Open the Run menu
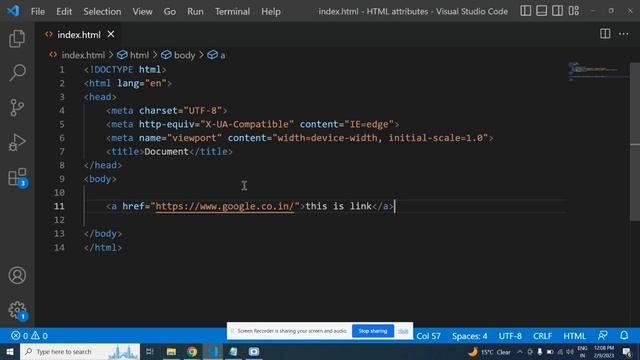The image size is (640, 360). pyautogui.click(x=196, y=11)
